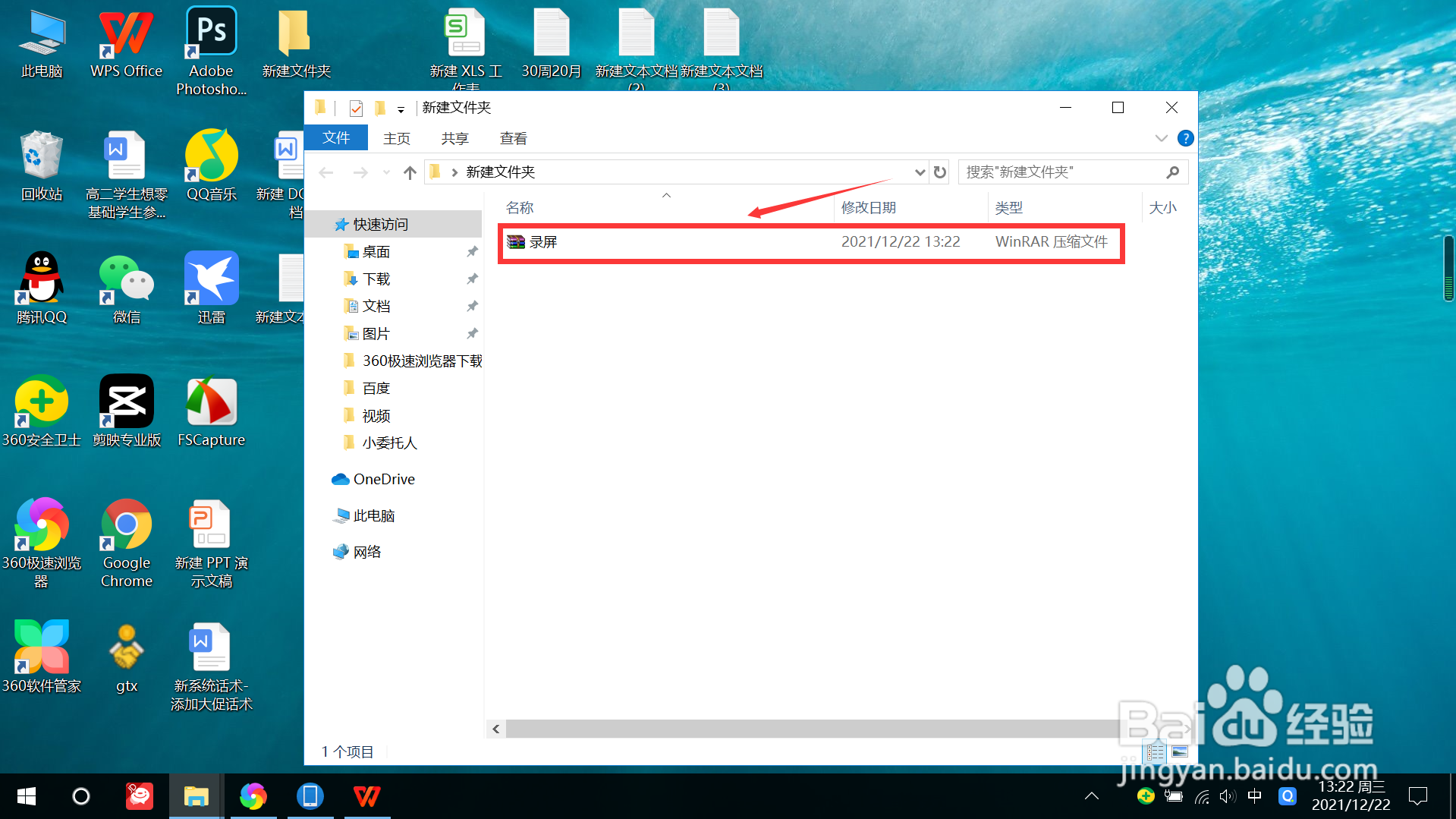Click the Up one level arrow
The width and height of the screenshot is (1456, 819).
(410, 172)
